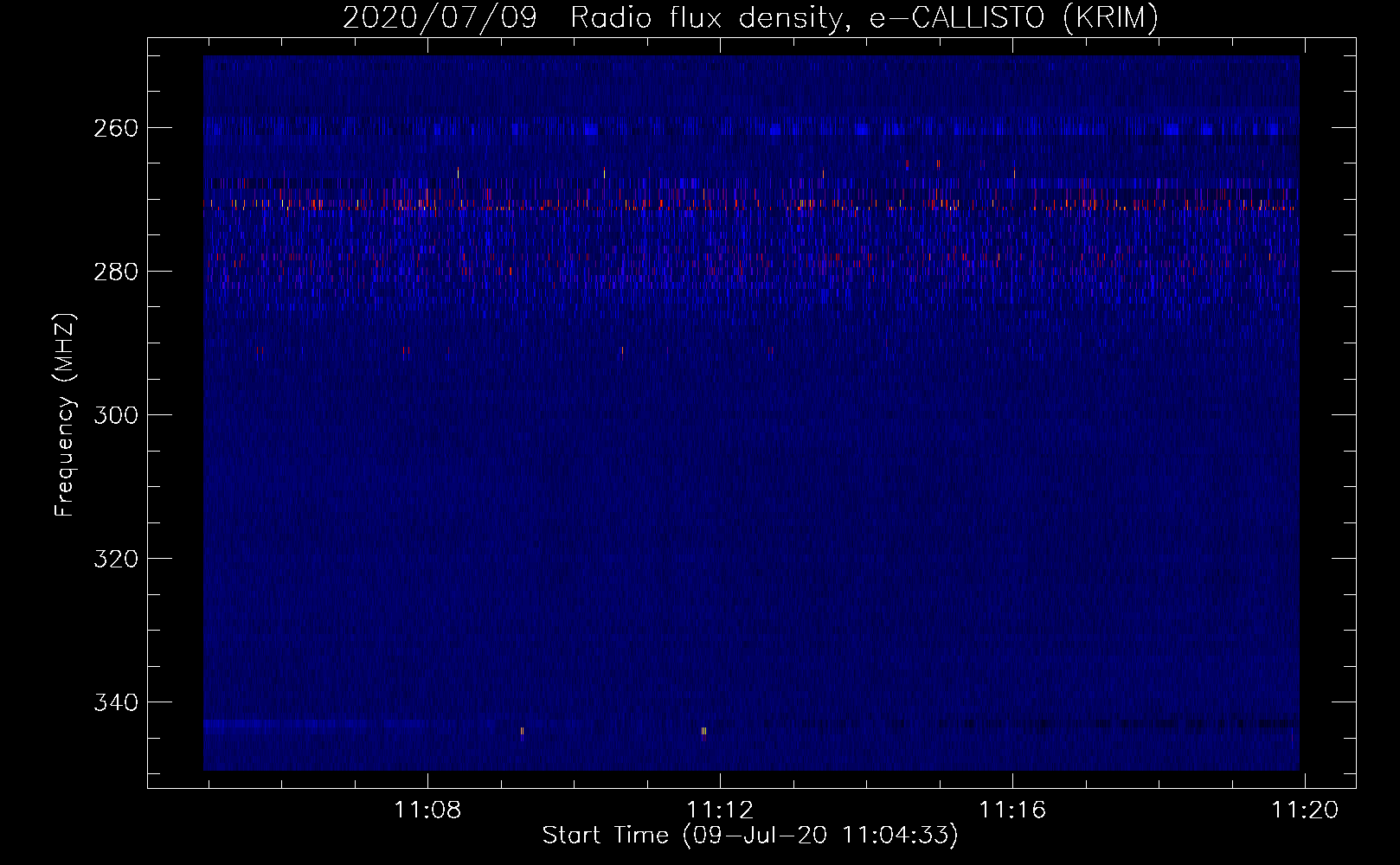This screenshot has width=1400, height=865.
Task: Click the plot title '2020/07/09 Radio flux density, e-CALLISTO (KRIM)'
Action: coord(750,17)
